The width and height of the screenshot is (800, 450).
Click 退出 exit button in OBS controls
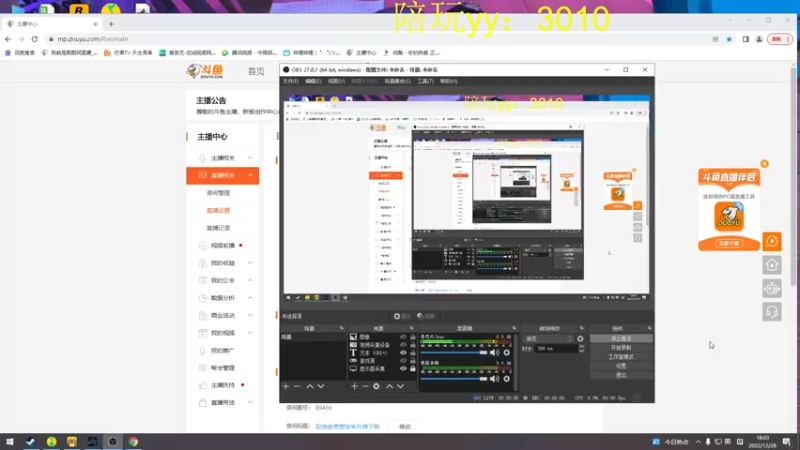621,375
